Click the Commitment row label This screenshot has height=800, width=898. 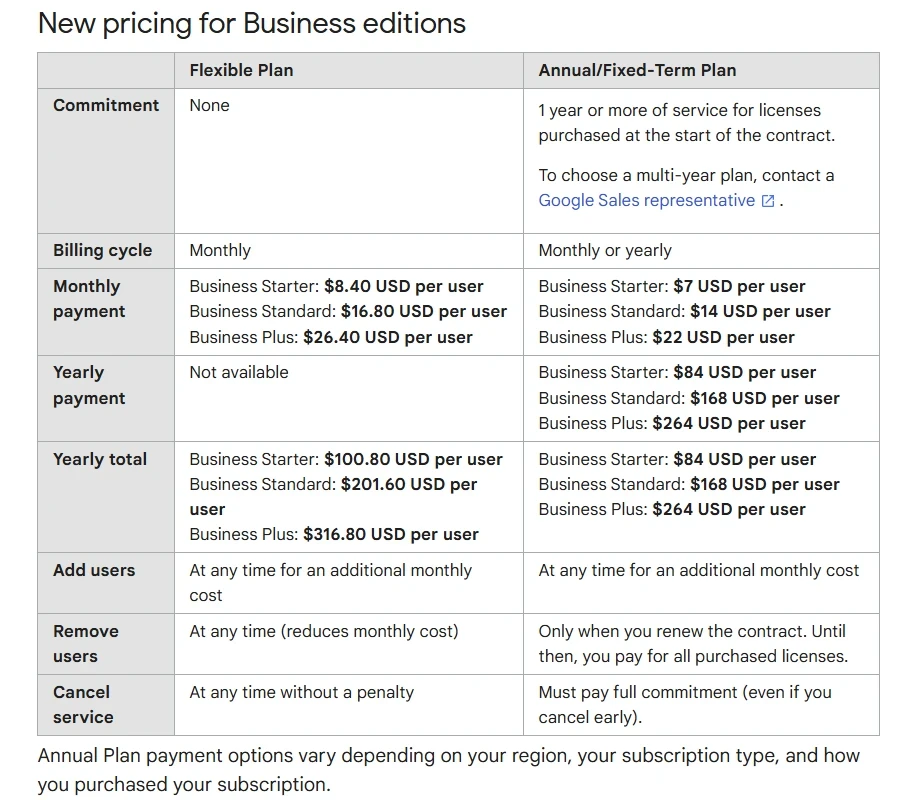106,105
